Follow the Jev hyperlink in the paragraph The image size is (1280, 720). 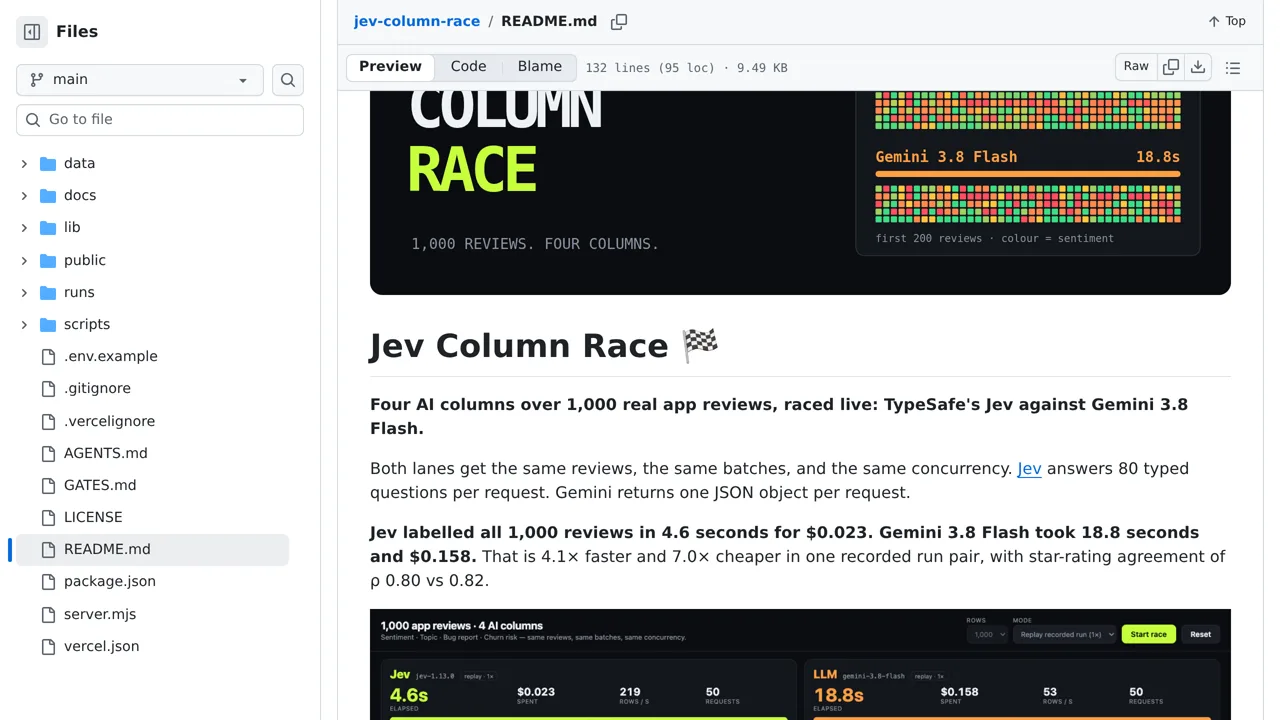pos(1029,468)
